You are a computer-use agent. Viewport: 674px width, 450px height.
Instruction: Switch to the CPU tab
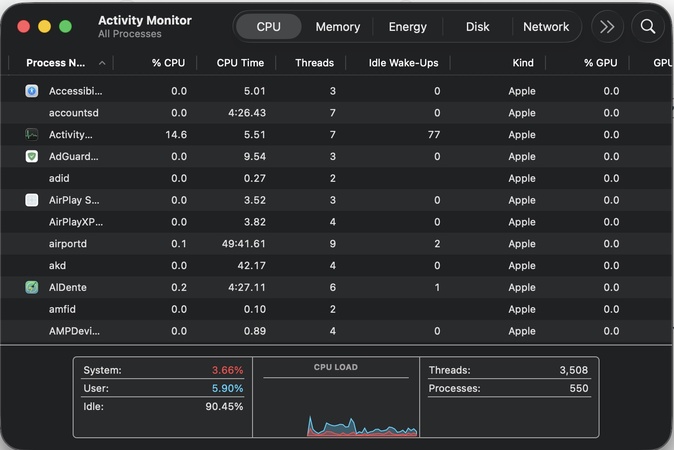pyautogui.click(x=269, y=27)
